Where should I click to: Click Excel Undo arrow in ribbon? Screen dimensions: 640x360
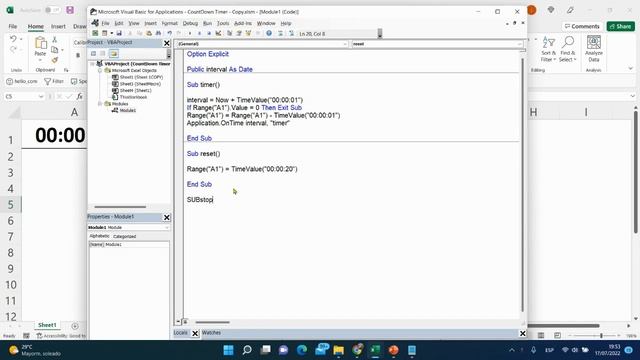[x=13, y=39]
